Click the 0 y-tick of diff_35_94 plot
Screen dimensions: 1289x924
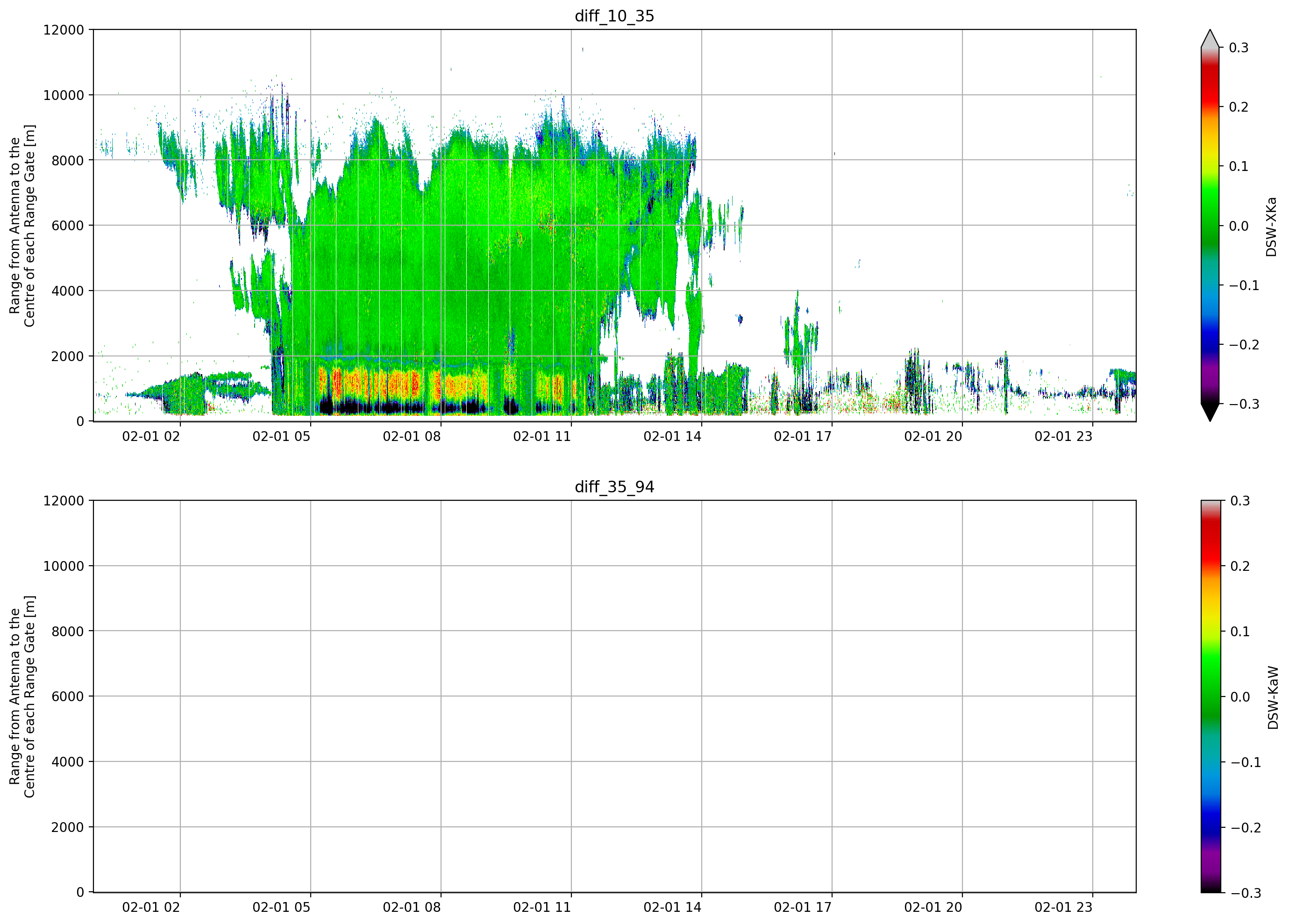[x=80, y=893]
